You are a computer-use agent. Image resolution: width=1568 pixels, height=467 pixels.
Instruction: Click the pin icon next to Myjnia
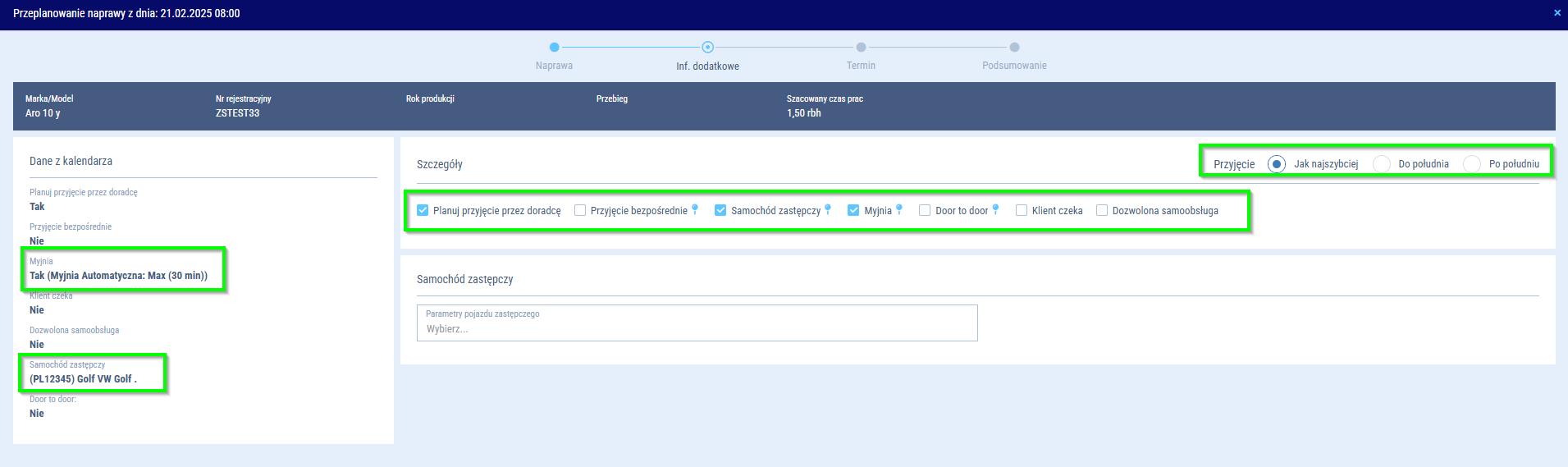pyautogui.click(x=899, y=209)
